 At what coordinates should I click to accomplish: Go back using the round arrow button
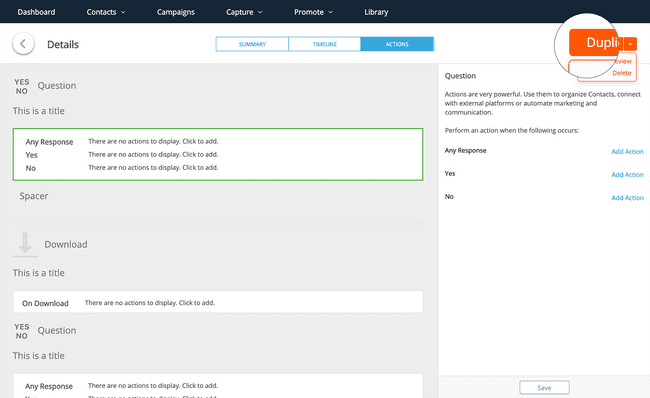(23, 44)
